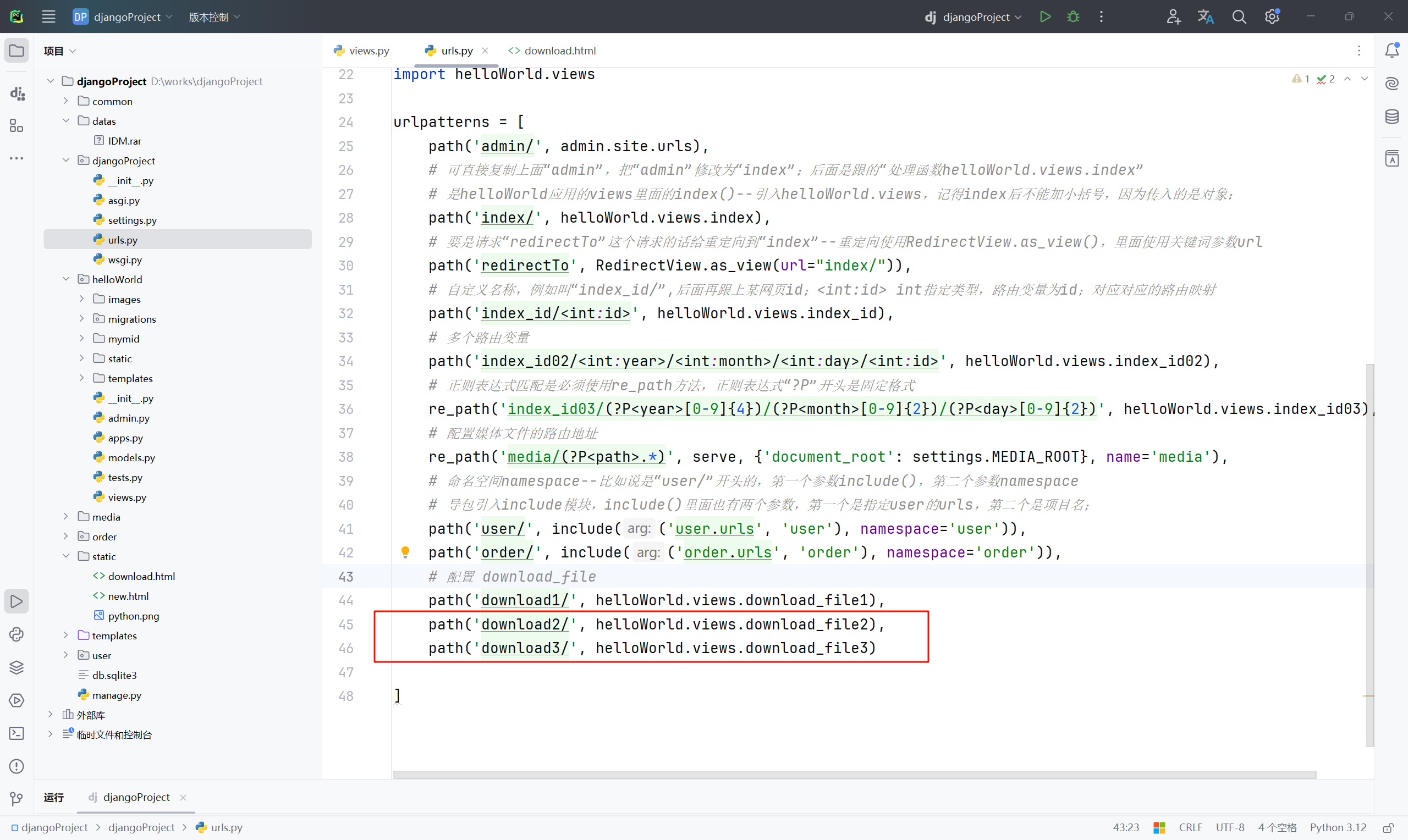Expand the common folder
1408x840 pixels.
click(65, 101)
